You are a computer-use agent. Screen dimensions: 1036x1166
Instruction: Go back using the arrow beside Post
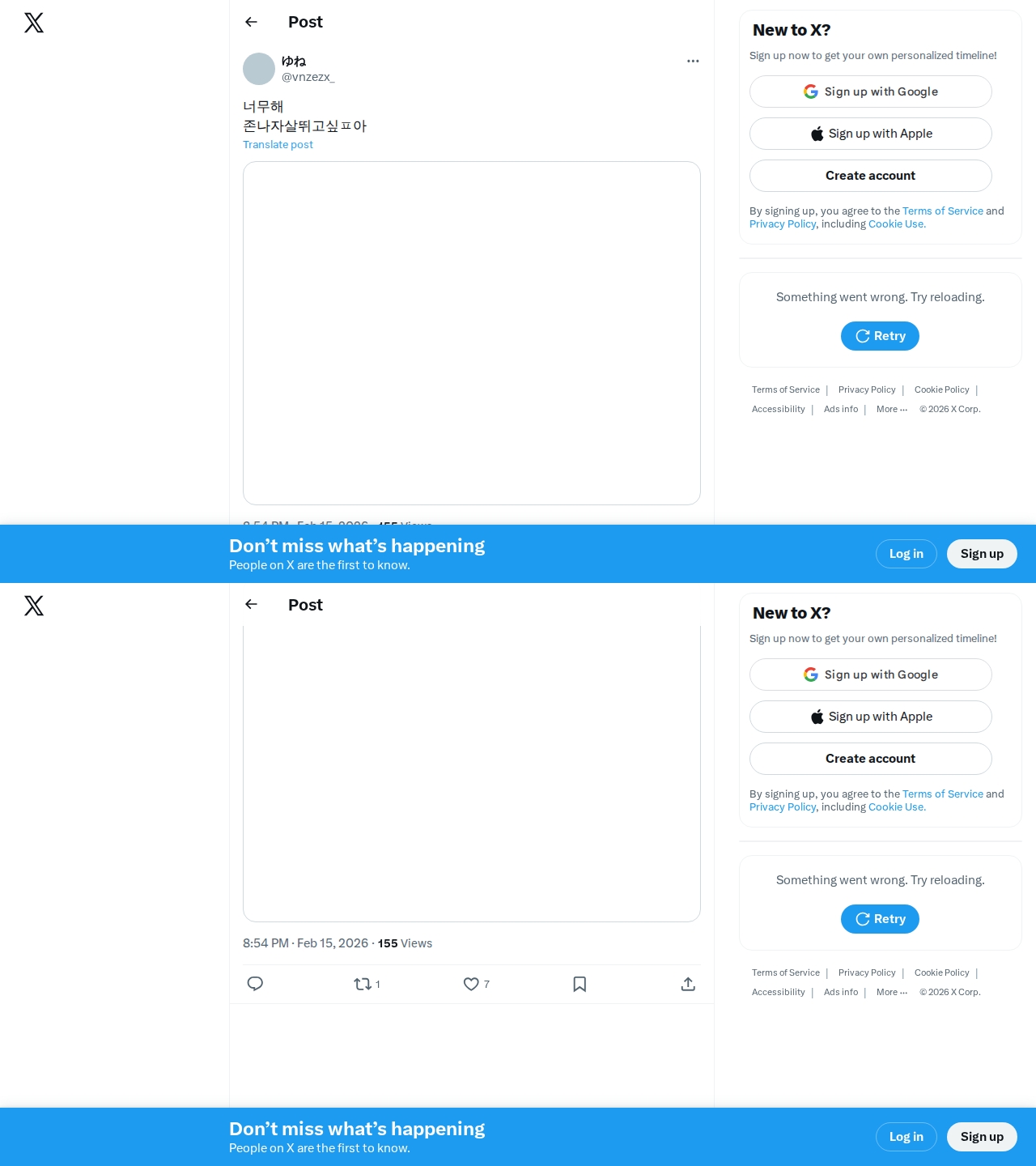coord(251,22)
